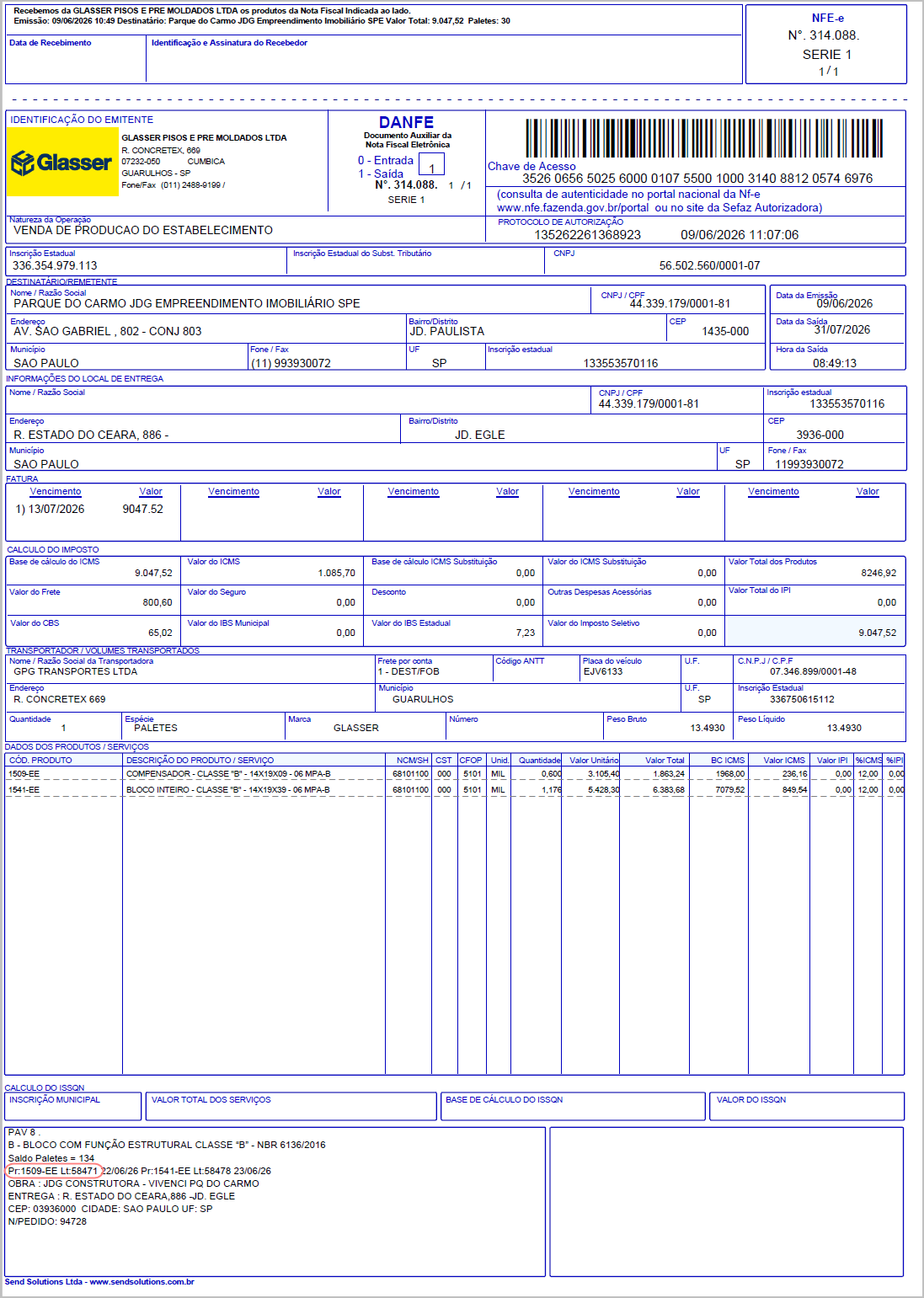Select NFE-e number 314.088 in top-right box

824,35
